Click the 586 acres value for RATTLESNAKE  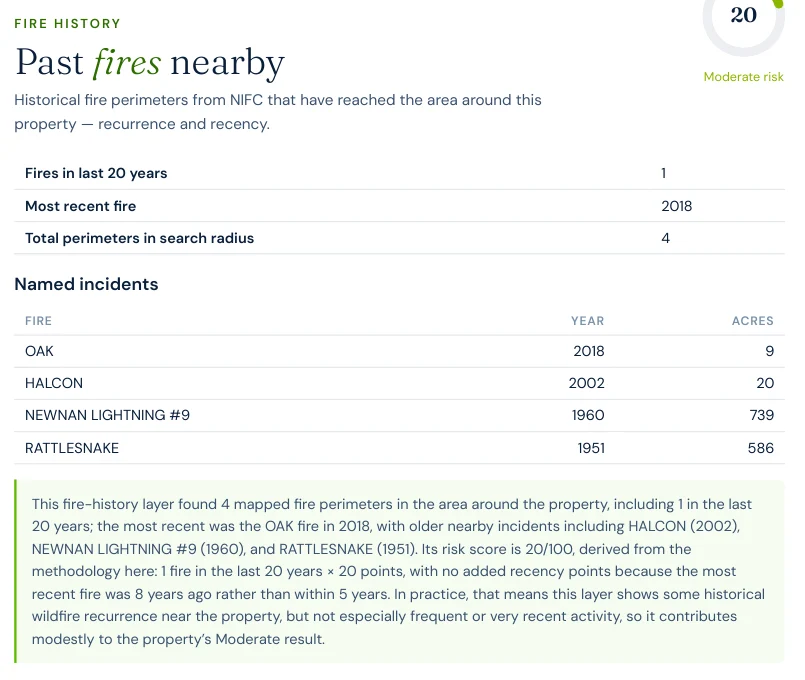[x=761, y=448]
